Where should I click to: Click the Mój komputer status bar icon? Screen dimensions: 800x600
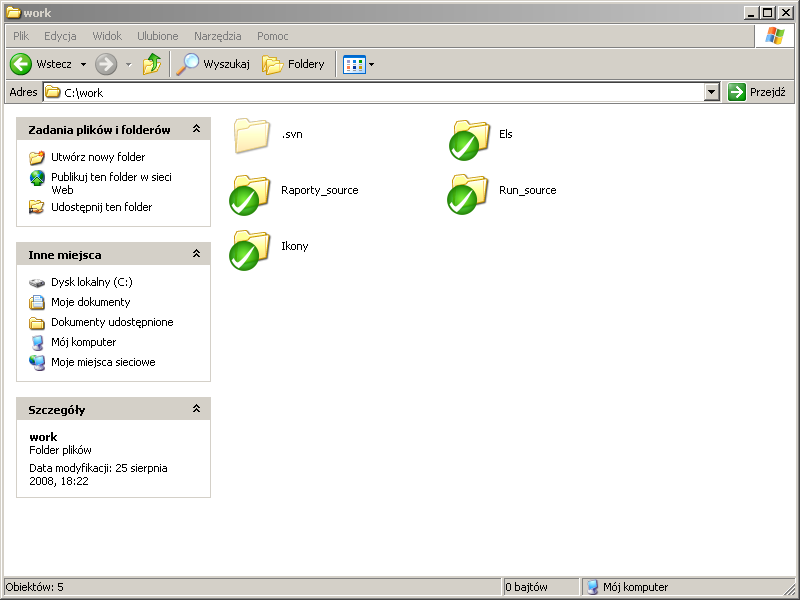pyautogui.click(x=592, y=587)
